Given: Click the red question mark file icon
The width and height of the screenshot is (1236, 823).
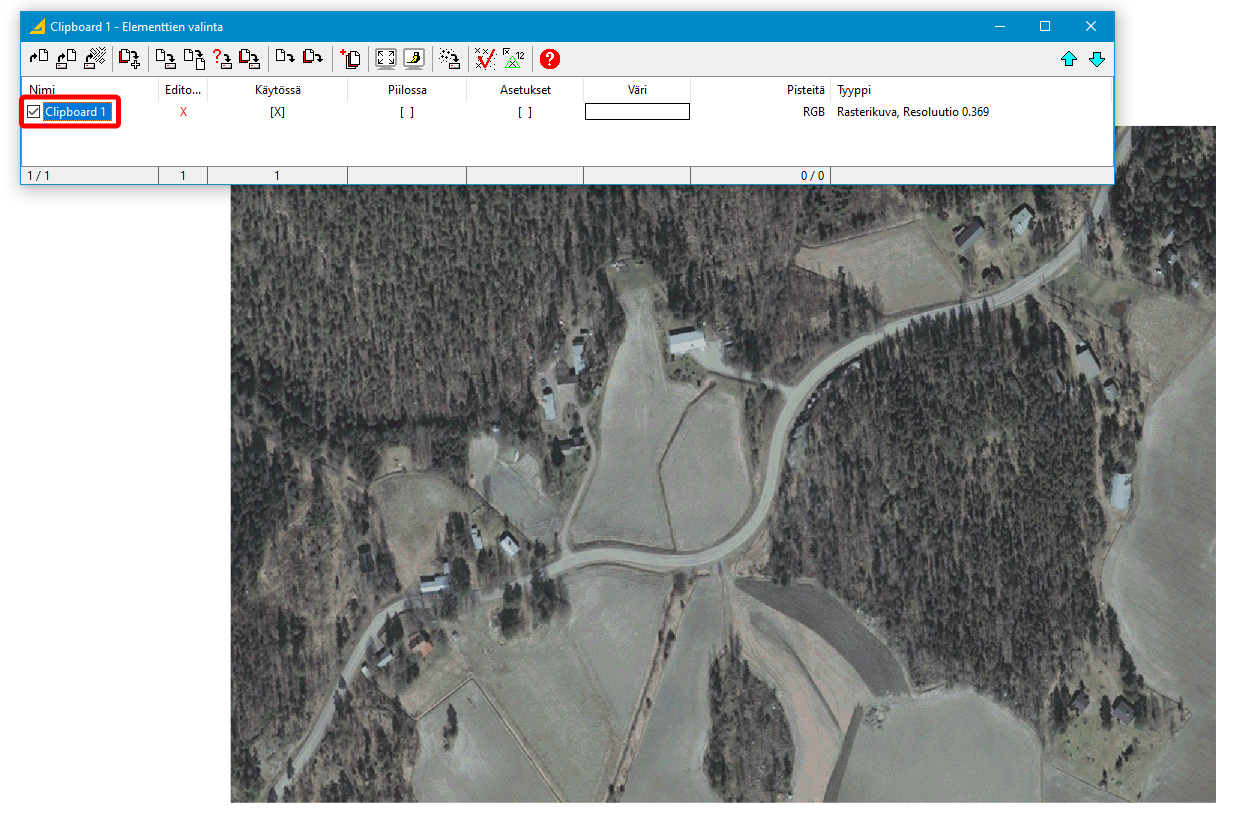Looking at the screenshot, I should (222, 59).
